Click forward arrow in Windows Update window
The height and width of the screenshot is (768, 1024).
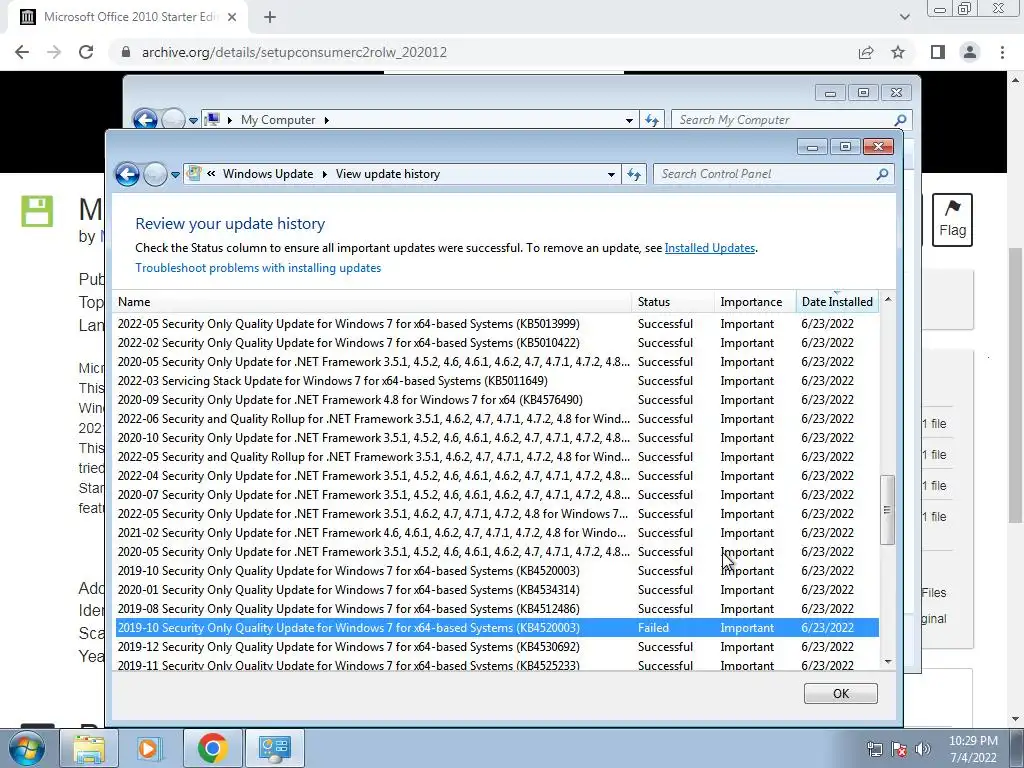tap(155, 174)
